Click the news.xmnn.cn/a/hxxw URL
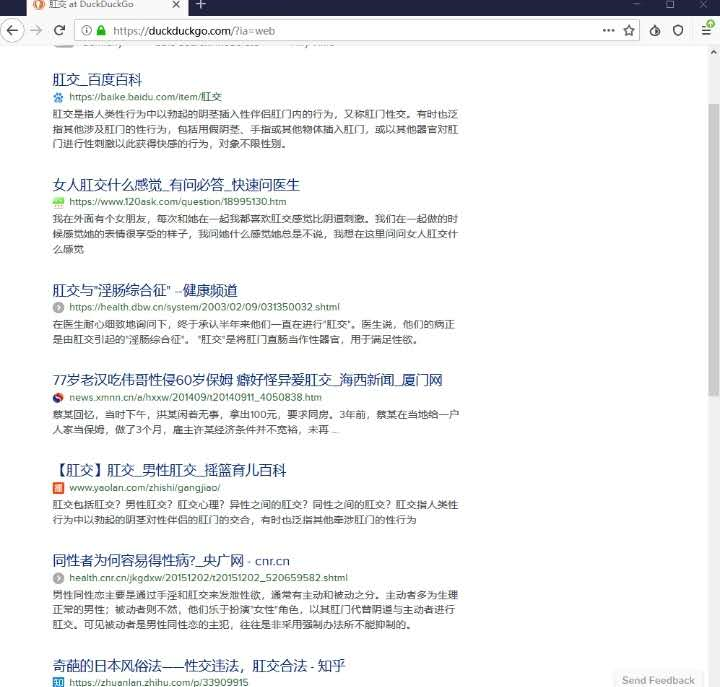 point(195,397)
